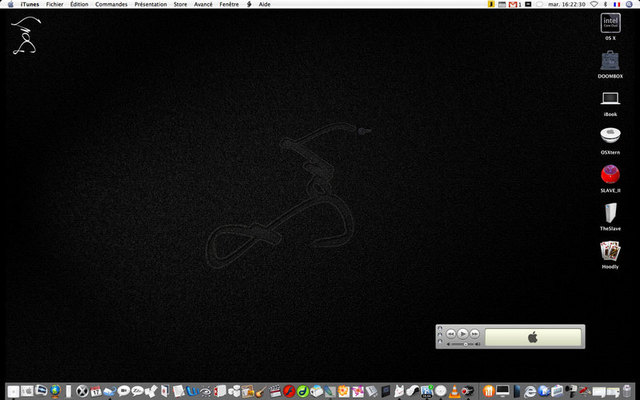Click the Apple logo display in iTunes mini player

[533, 337]
